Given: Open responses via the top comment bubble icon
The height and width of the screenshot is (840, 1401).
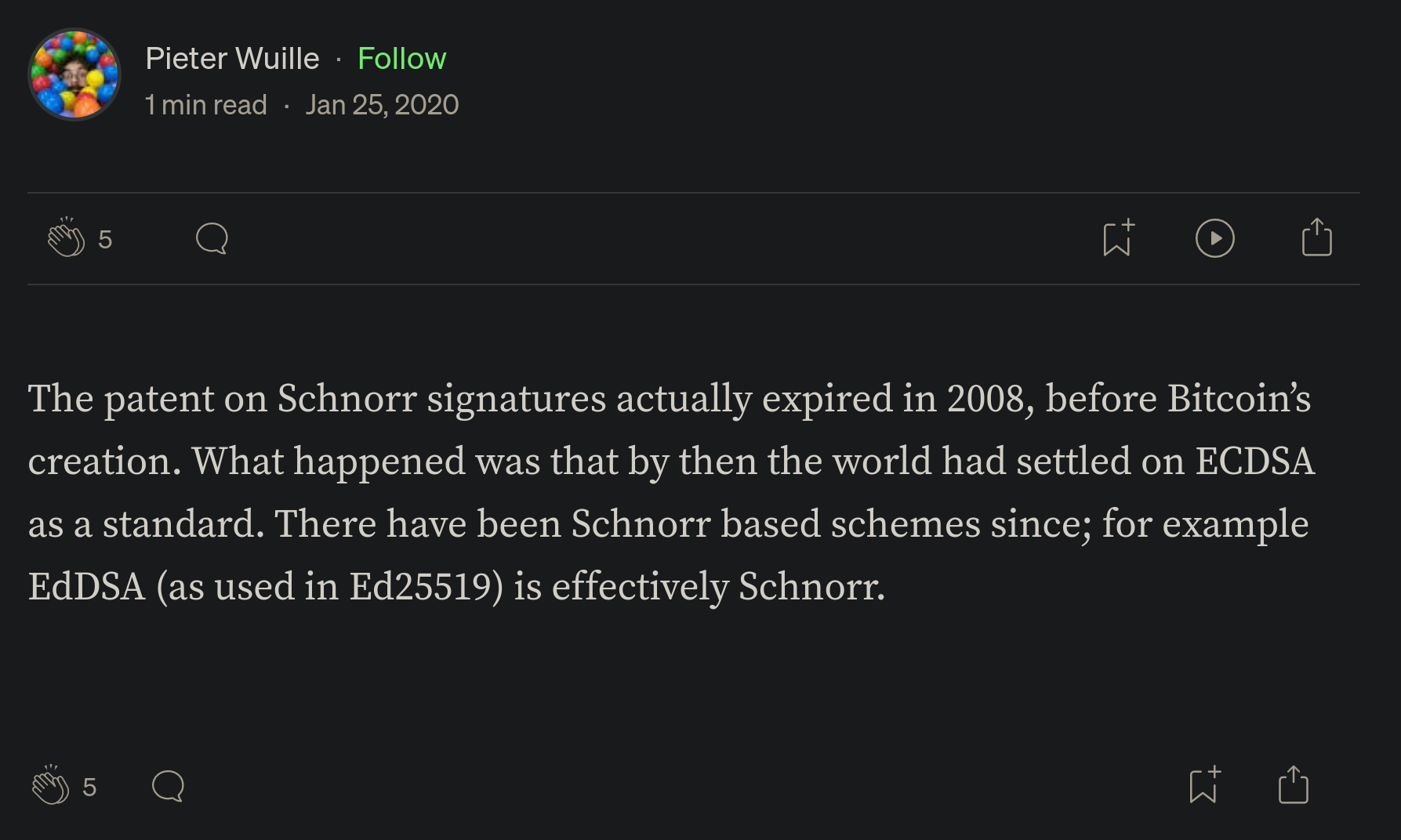Looking at the screenshot, I should [x=212, y=238].
